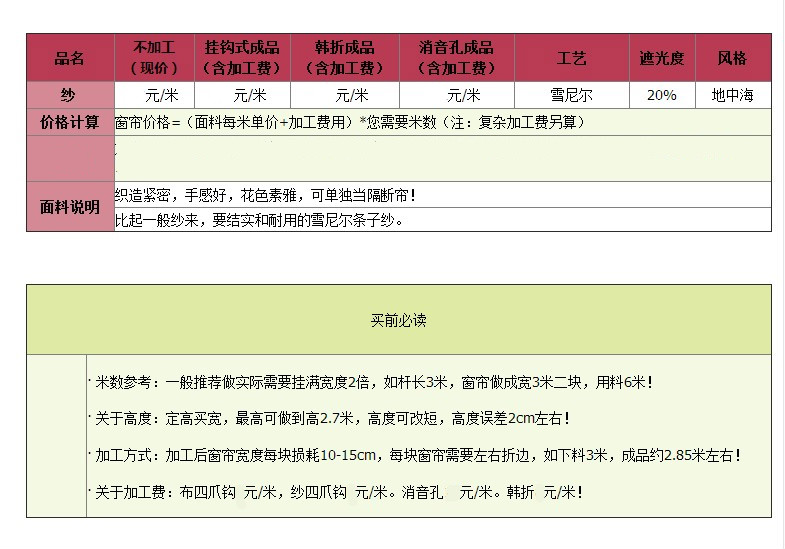Screen dimensions: 785x549
Task: Click the 20% shading value
Action: [662, 95]
